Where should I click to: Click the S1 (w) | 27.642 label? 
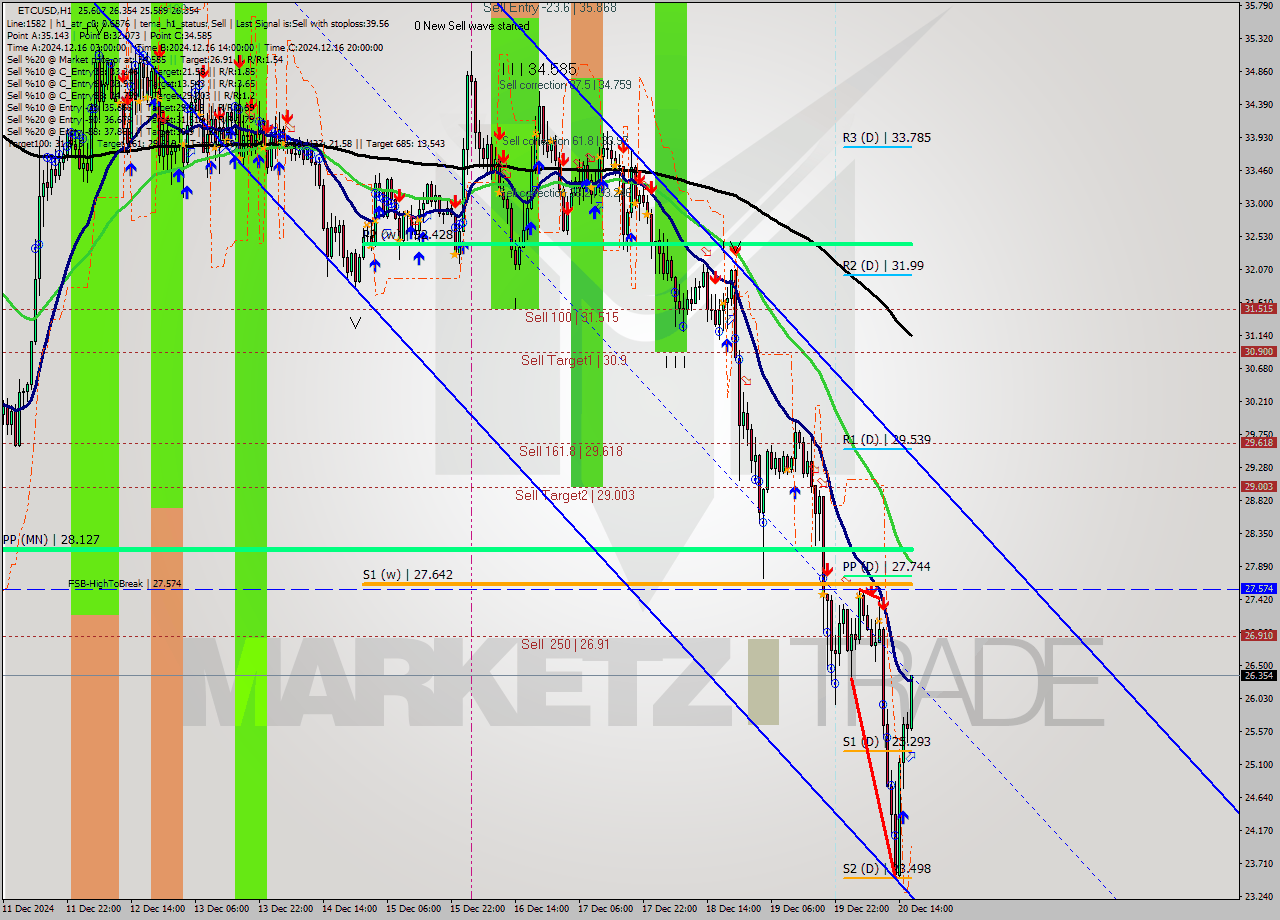[x=407, y=575]
